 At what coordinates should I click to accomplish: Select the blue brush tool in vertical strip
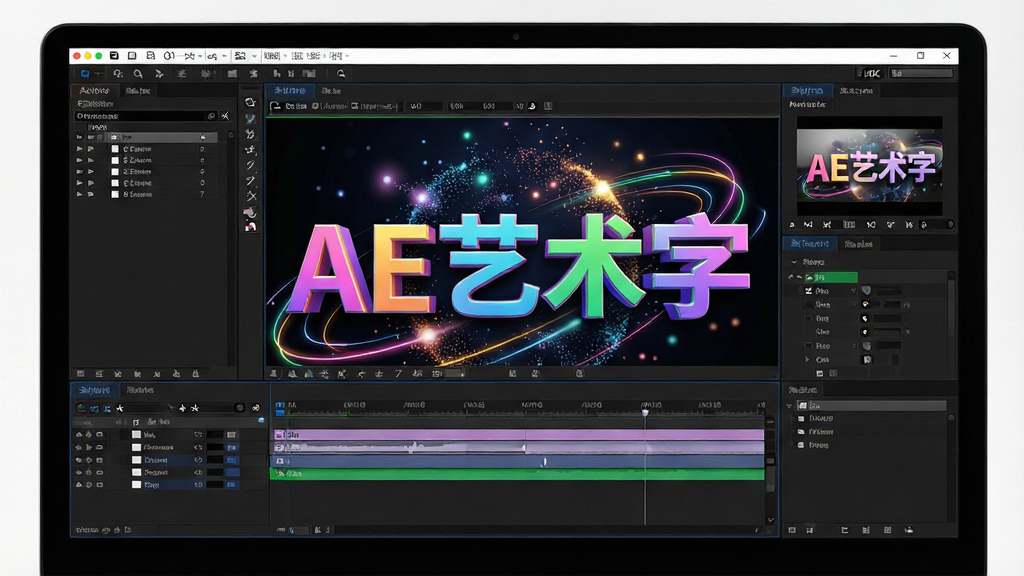[x=250, y=119]
